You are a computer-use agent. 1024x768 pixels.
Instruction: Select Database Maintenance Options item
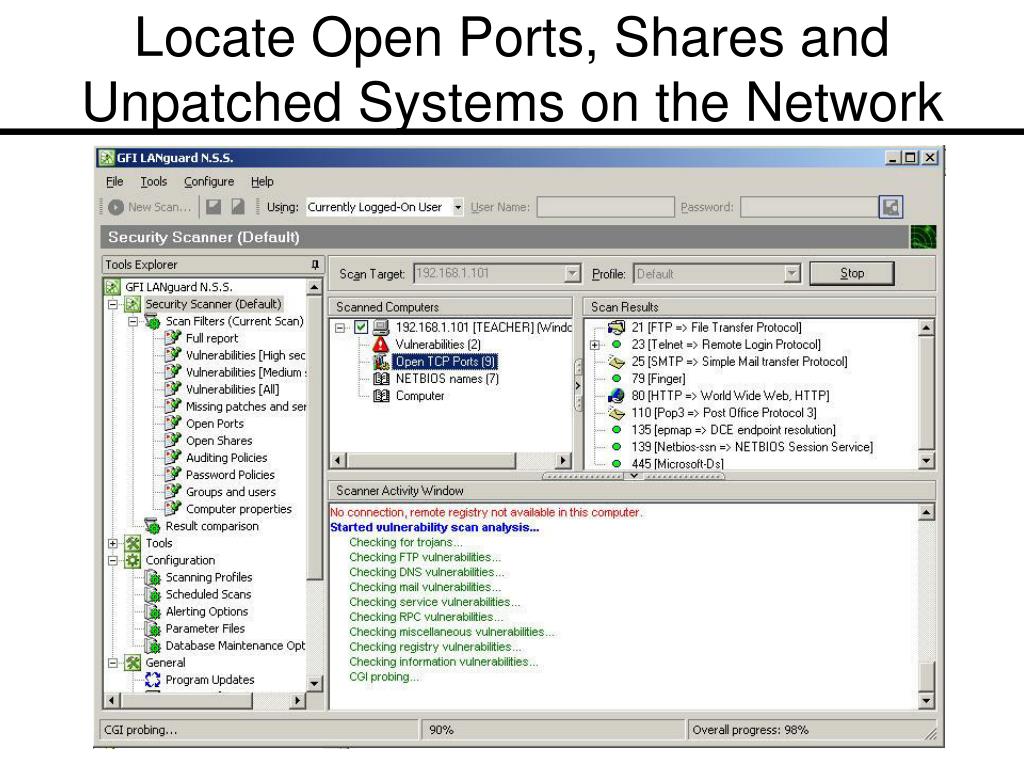tap(235, 645)
